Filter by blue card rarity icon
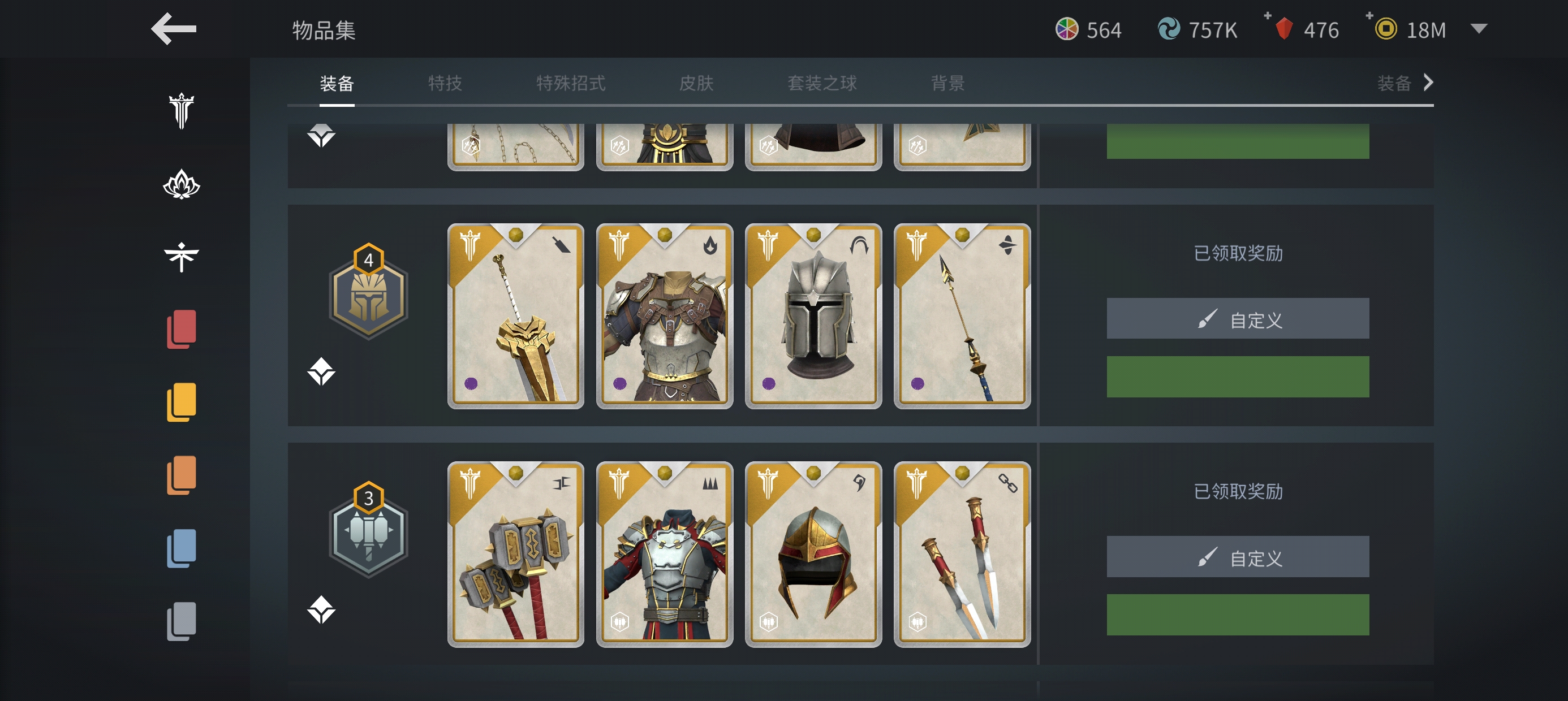This screenshot has height=701, width=1568. pos(182,548)
